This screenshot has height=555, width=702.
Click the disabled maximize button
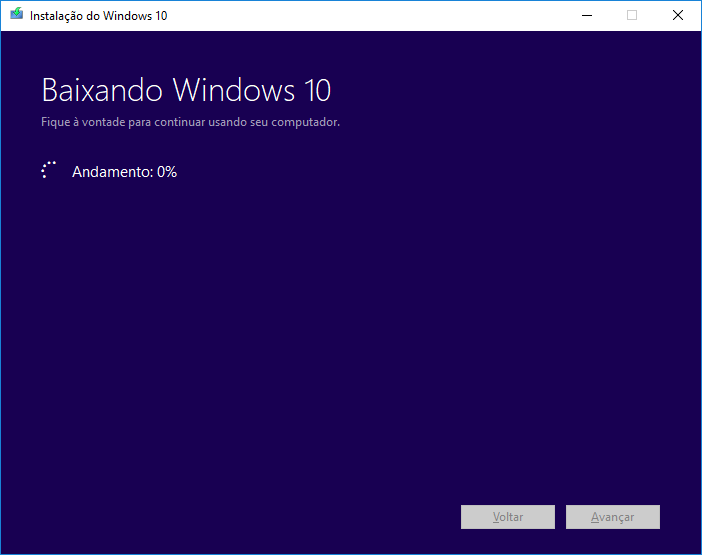632,16
